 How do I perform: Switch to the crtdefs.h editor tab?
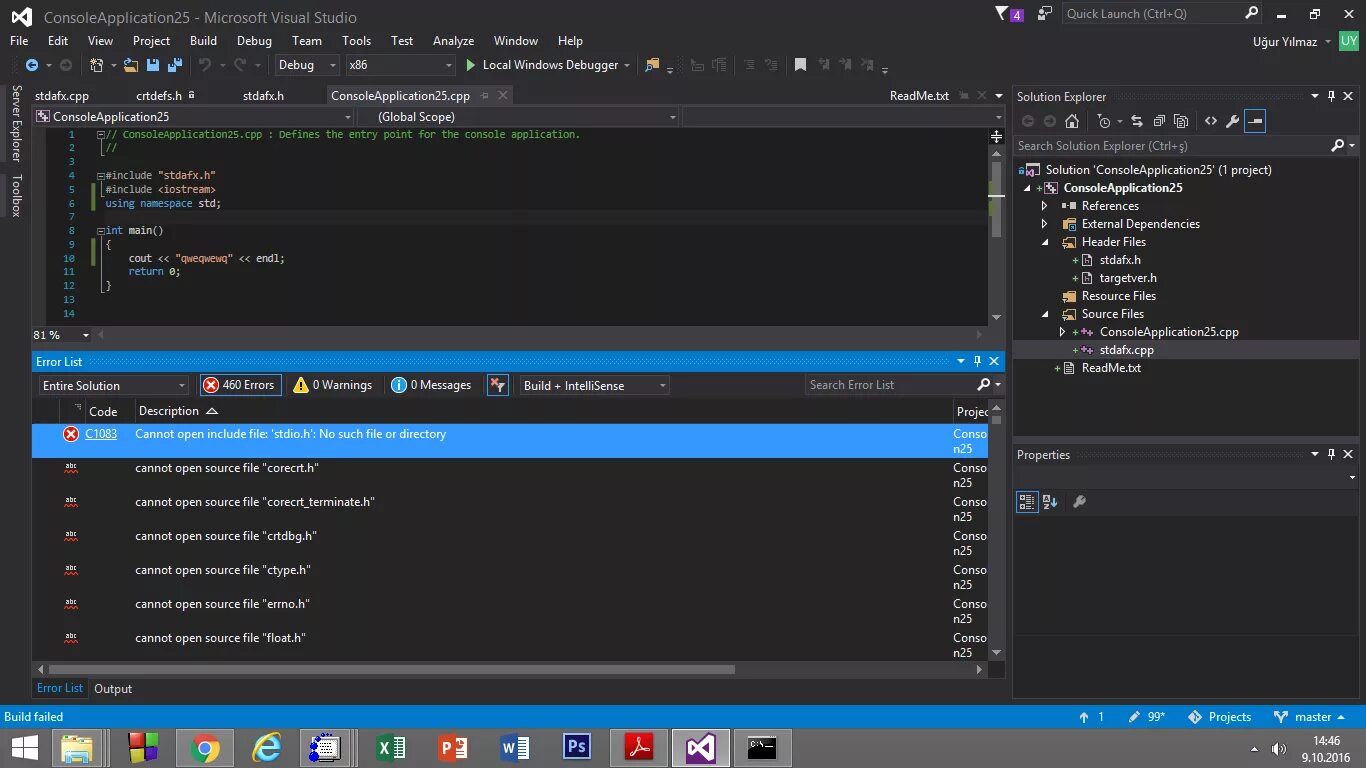159,96
